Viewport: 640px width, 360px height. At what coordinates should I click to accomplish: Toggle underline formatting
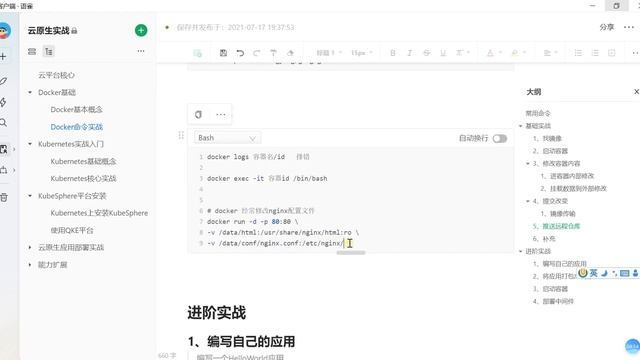point(443,53)
